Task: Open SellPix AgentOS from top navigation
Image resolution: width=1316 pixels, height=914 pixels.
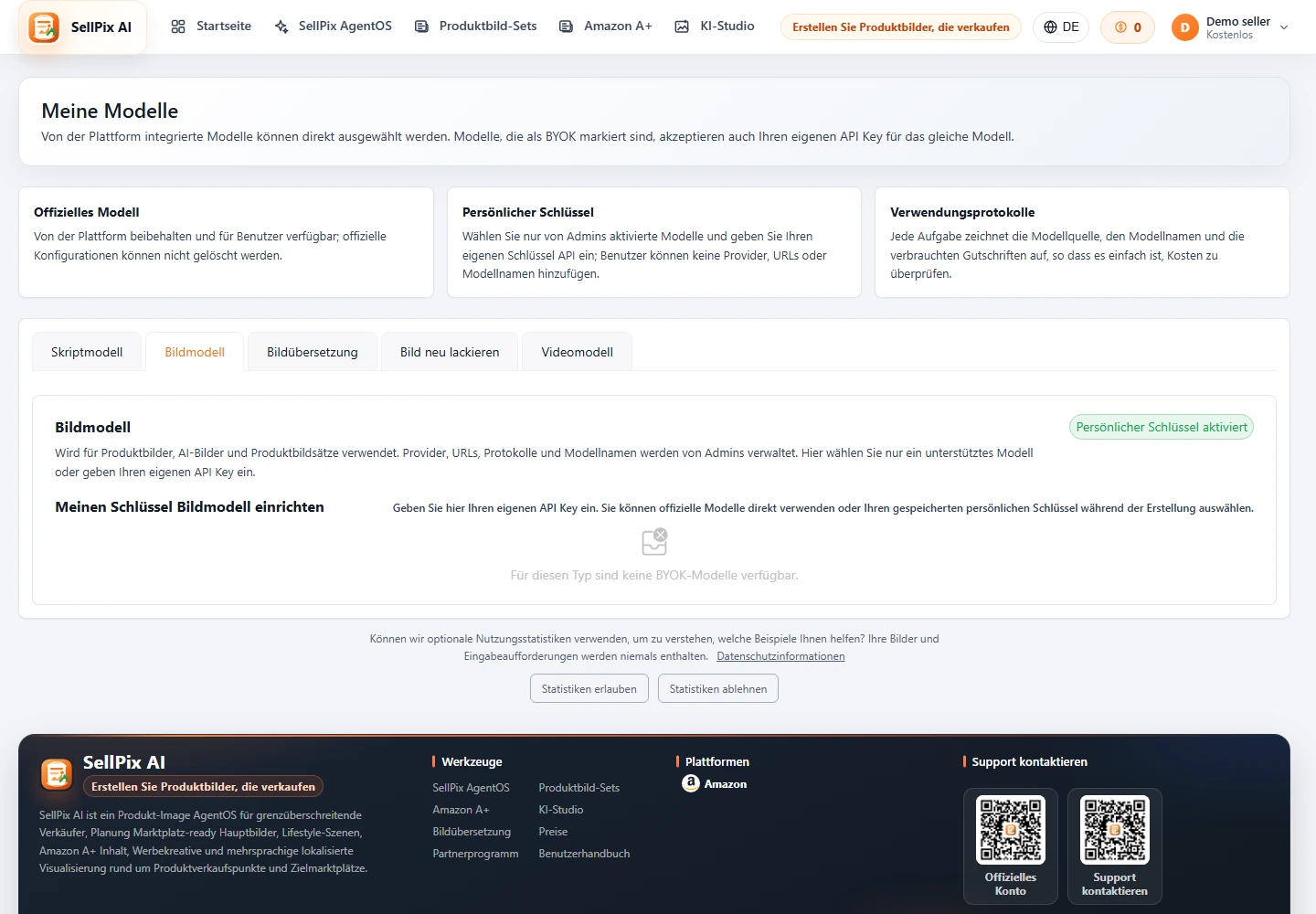Action: point(334,27)
